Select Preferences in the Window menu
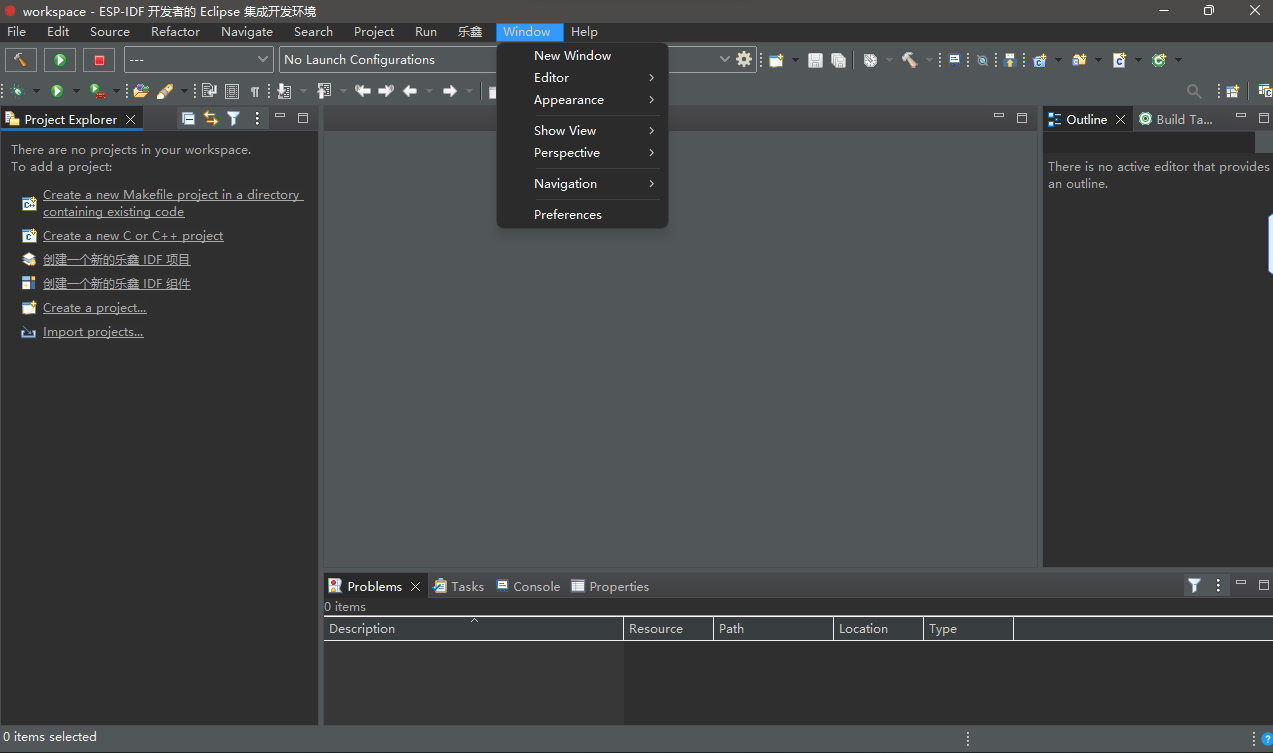This screenshot has height=753, width=1273. tap(582, 215)
